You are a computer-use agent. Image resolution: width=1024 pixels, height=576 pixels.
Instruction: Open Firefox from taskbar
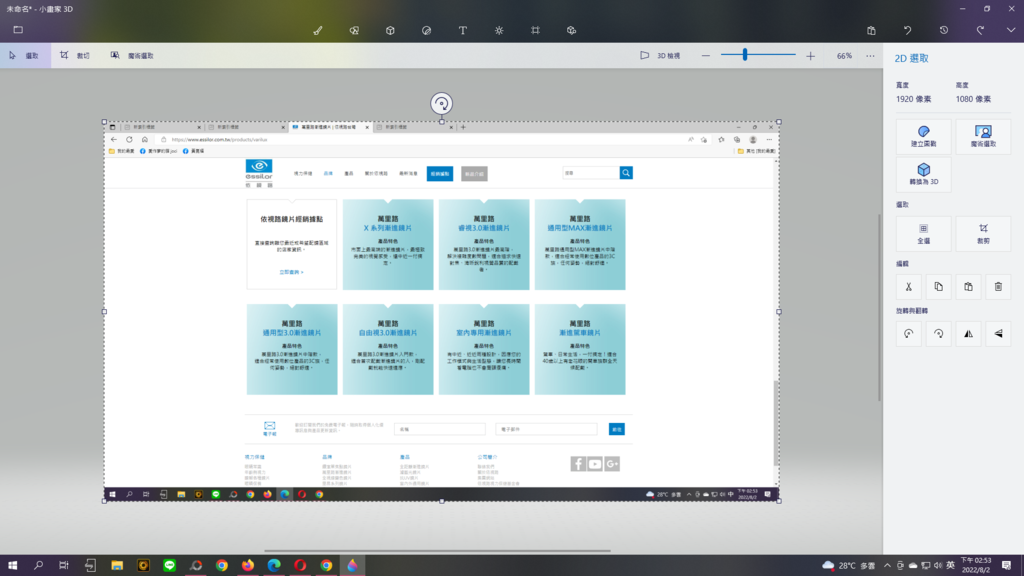pyautogui.click(x=248, y=566)
